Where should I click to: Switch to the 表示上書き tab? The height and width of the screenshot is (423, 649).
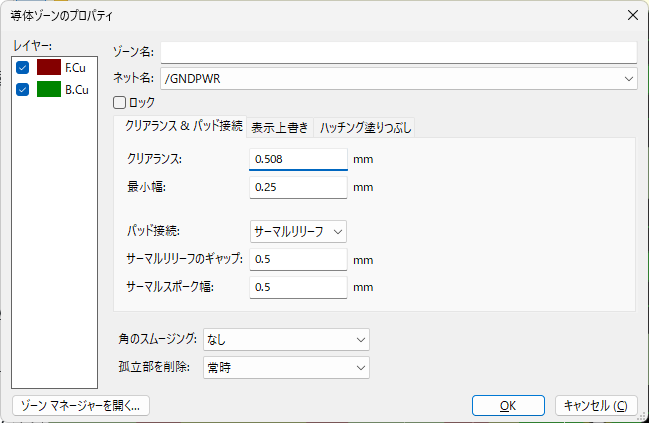tap(280, 127)
